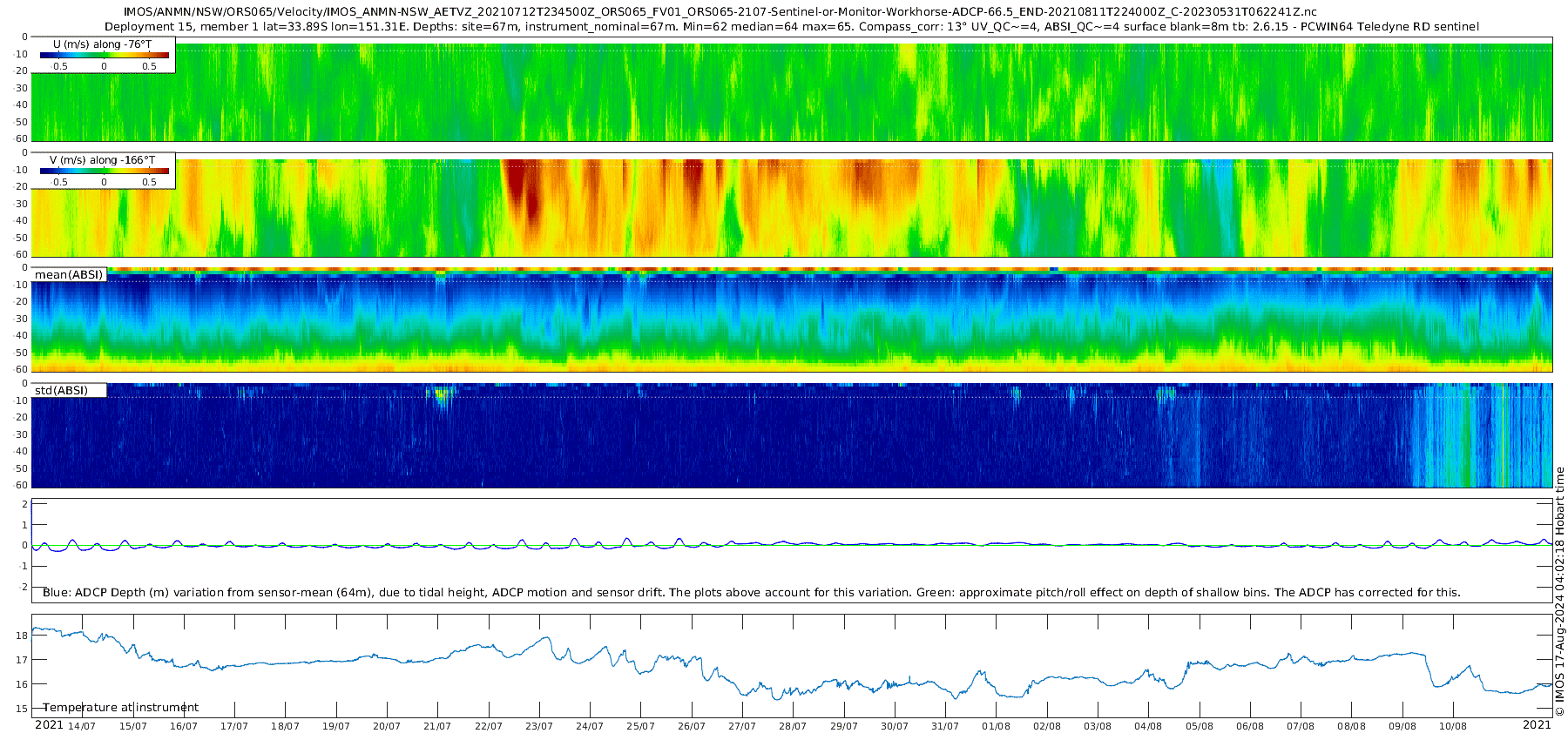Click the 2021 year label at bottom right
The height and width of the screenshot is (740, 1568).
pyautogui.click(x=1537, y=725)
